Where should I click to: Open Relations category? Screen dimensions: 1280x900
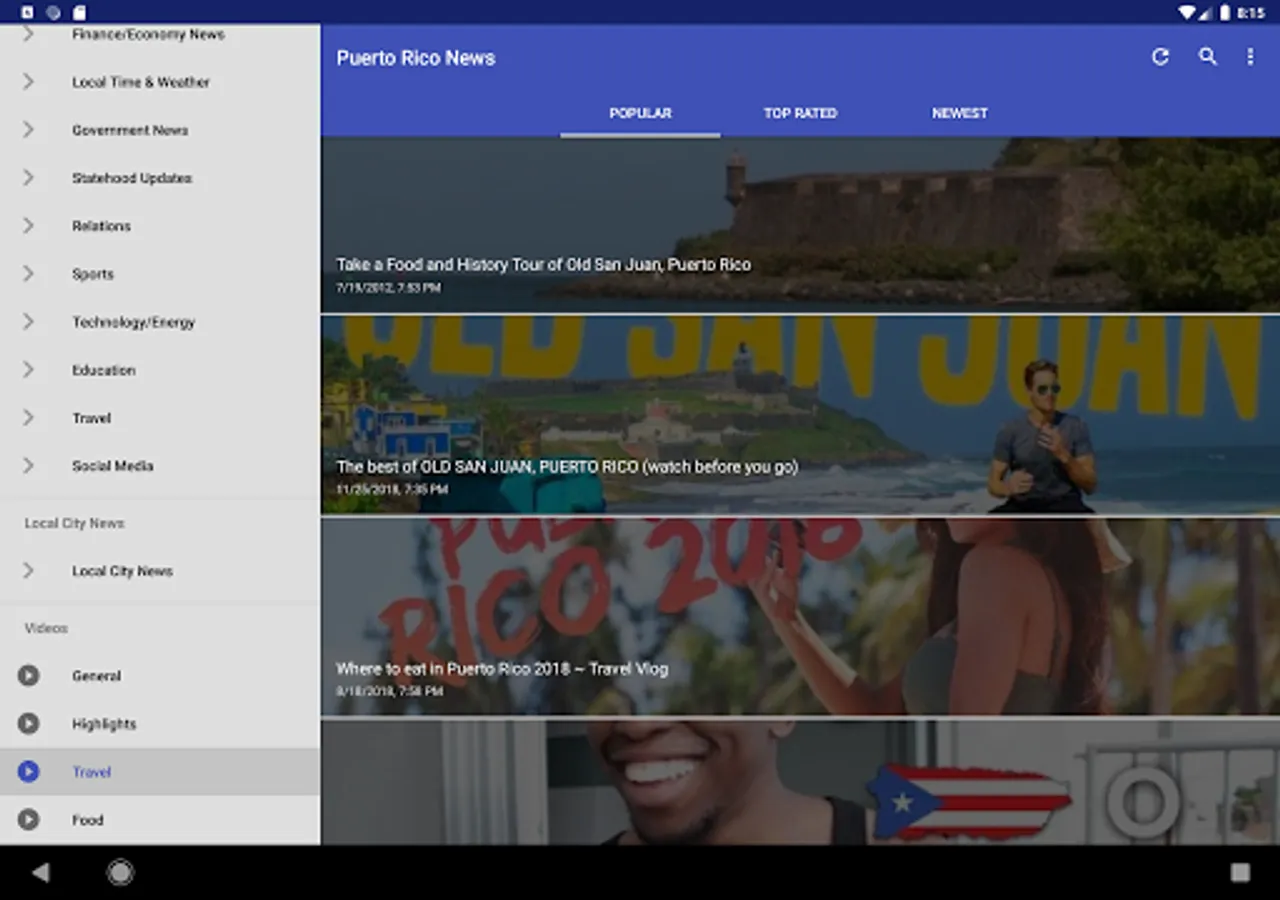(160, 226)
